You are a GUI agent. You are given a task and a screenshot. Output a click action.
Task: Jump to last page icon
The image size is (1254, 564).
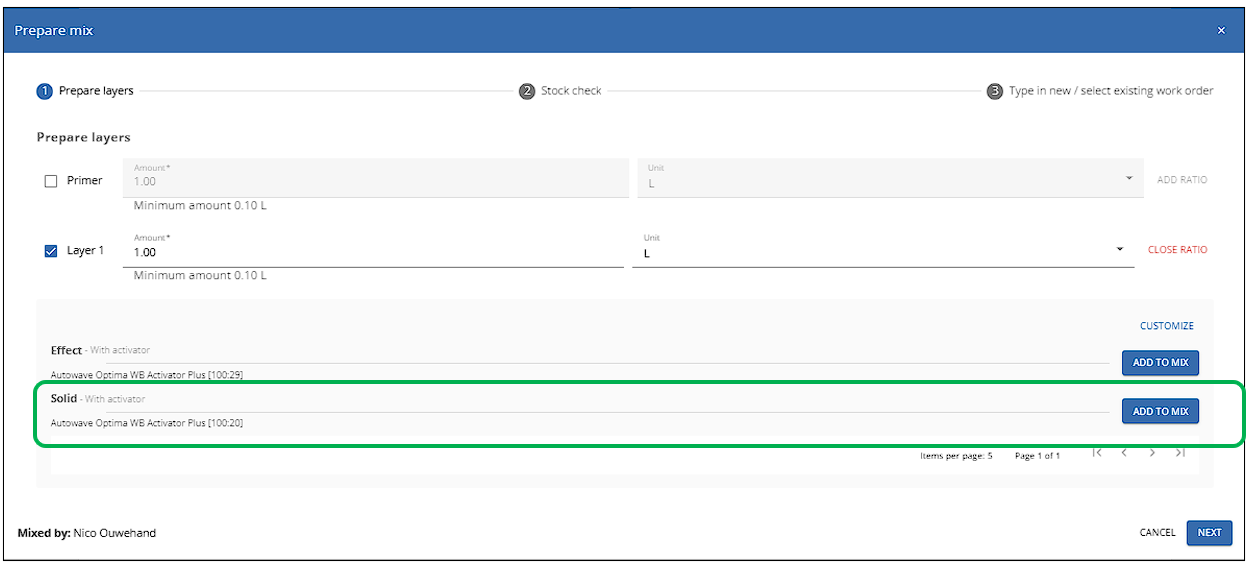click(x=1180, y=453)
